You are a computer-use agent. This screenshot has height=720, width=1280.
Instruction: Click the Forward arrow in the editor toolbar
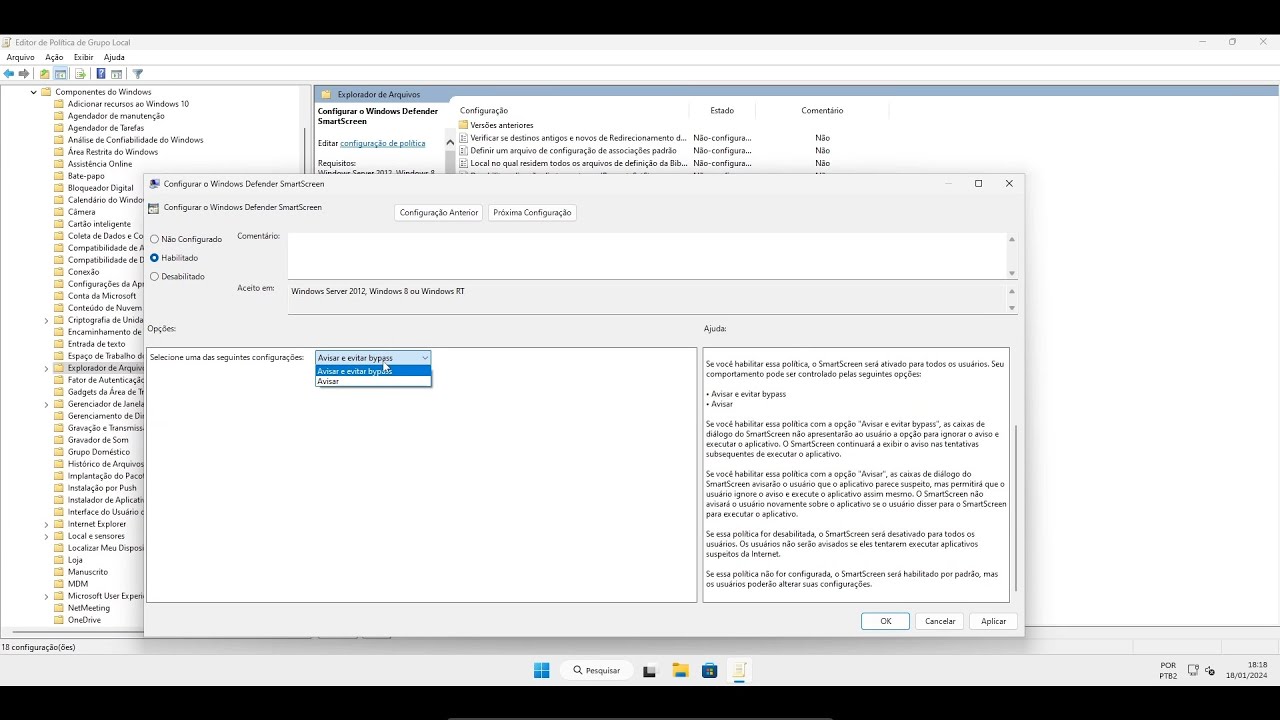click(x=25, y=74)
